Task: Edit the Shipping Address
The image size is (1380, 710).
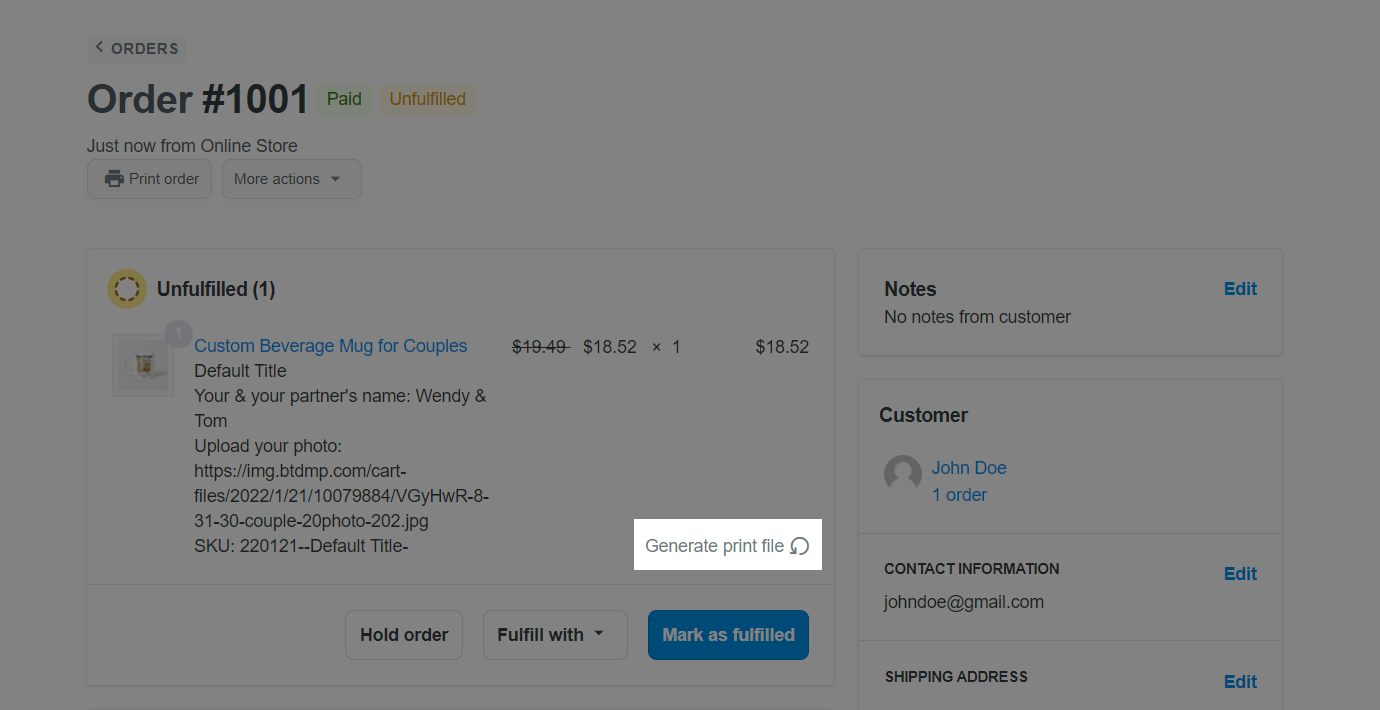Action: [x=1240, y=682]
